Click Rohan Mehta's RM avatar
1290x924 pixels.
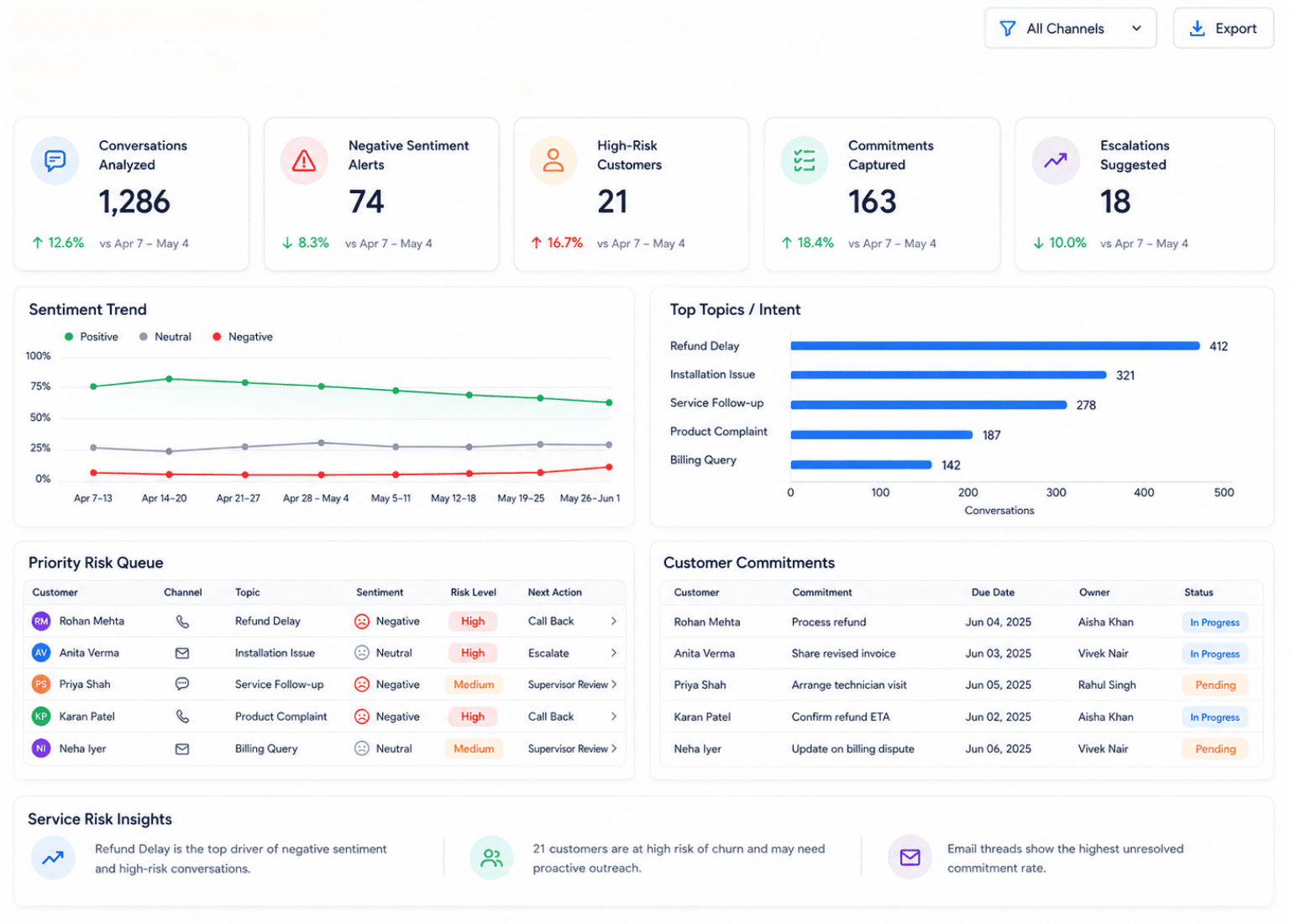[41, 622]
